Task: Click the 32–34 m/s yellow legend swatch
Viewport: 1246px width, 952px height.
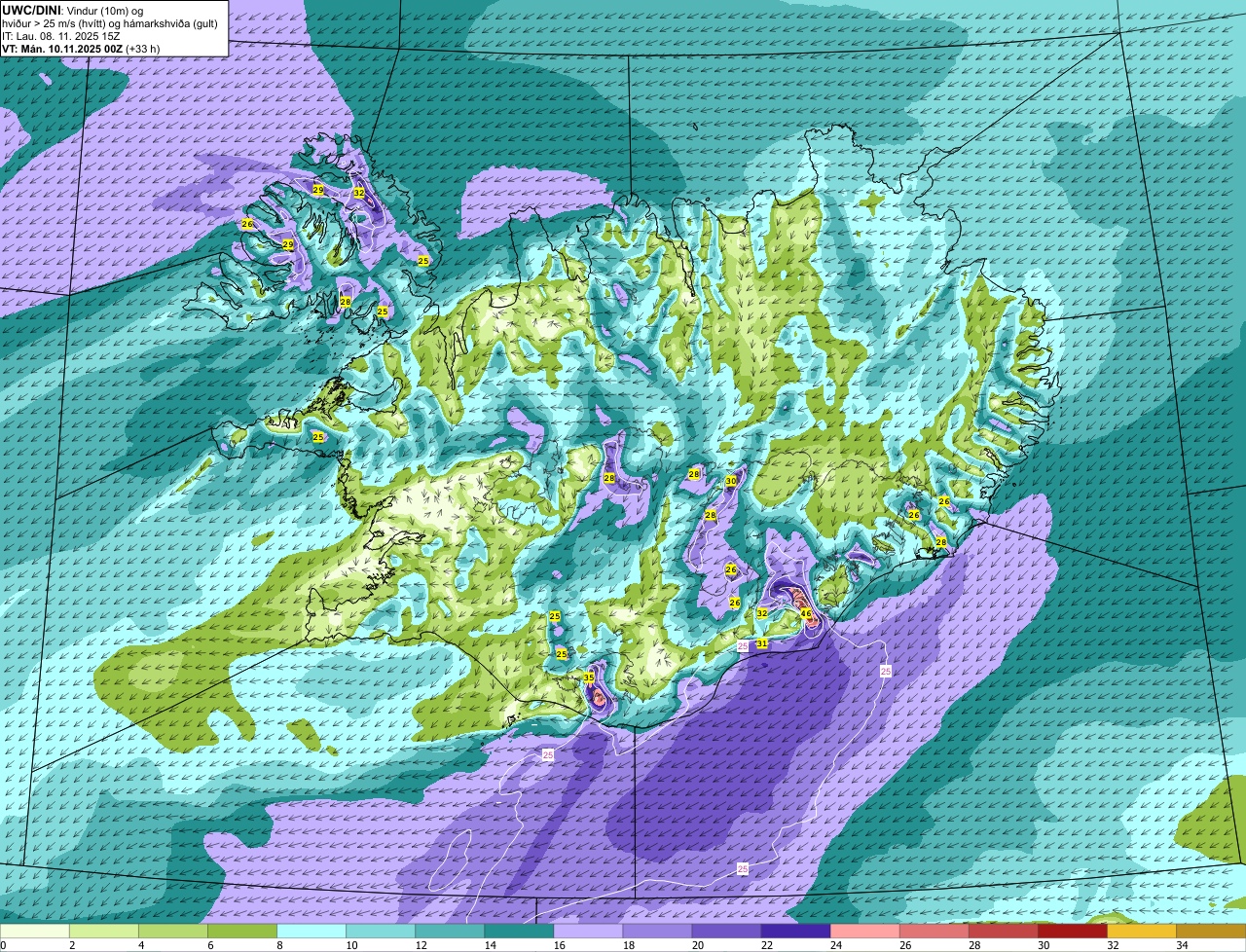Action: coord(1142,932)
